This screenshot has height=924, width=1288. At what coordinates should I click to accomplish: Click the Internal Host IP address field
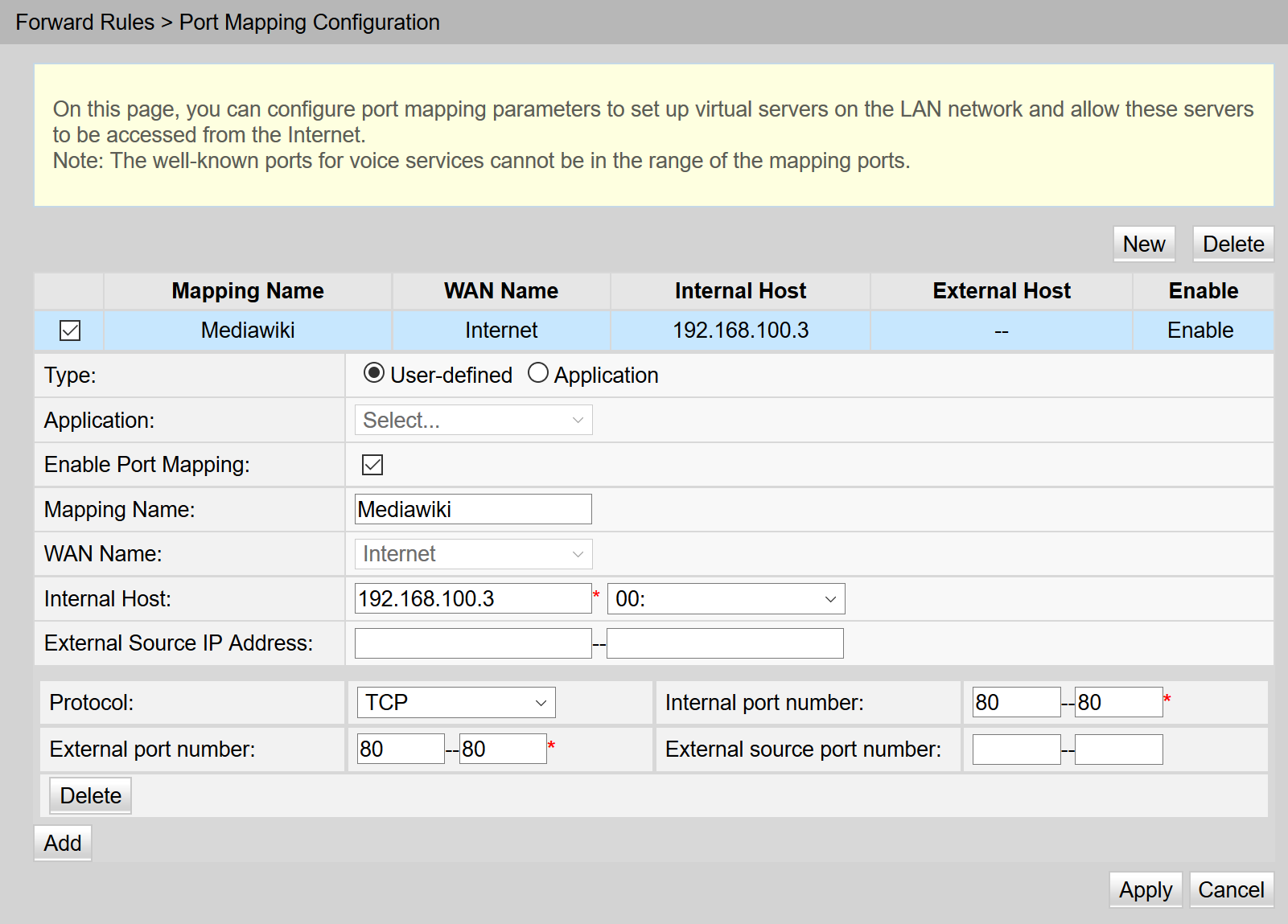pyautogui.click(x=473, y=599)
